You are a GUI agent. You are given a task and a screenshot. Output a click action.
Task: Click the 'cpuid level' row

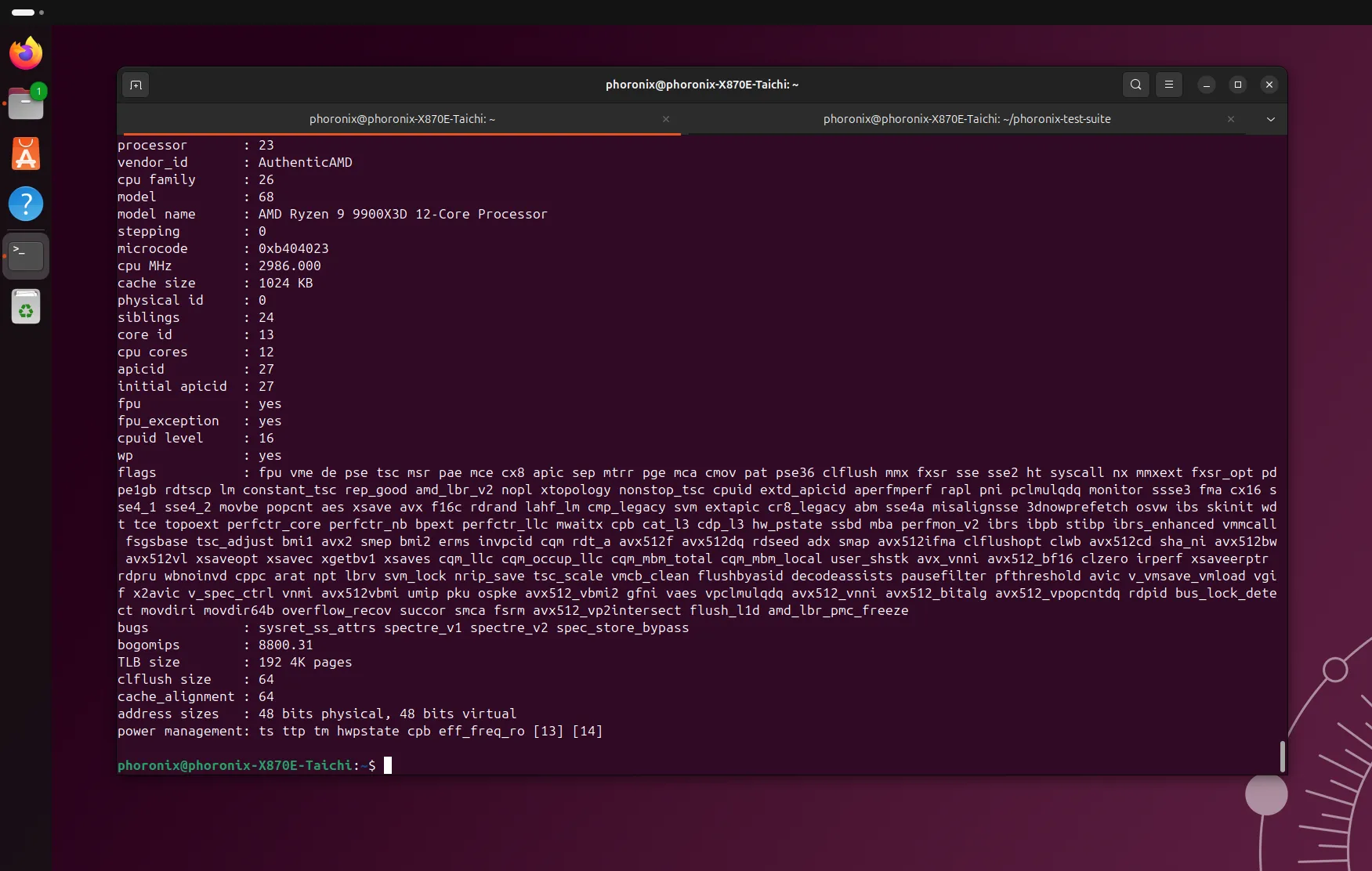pyautogui.click(x=196, y=438)
